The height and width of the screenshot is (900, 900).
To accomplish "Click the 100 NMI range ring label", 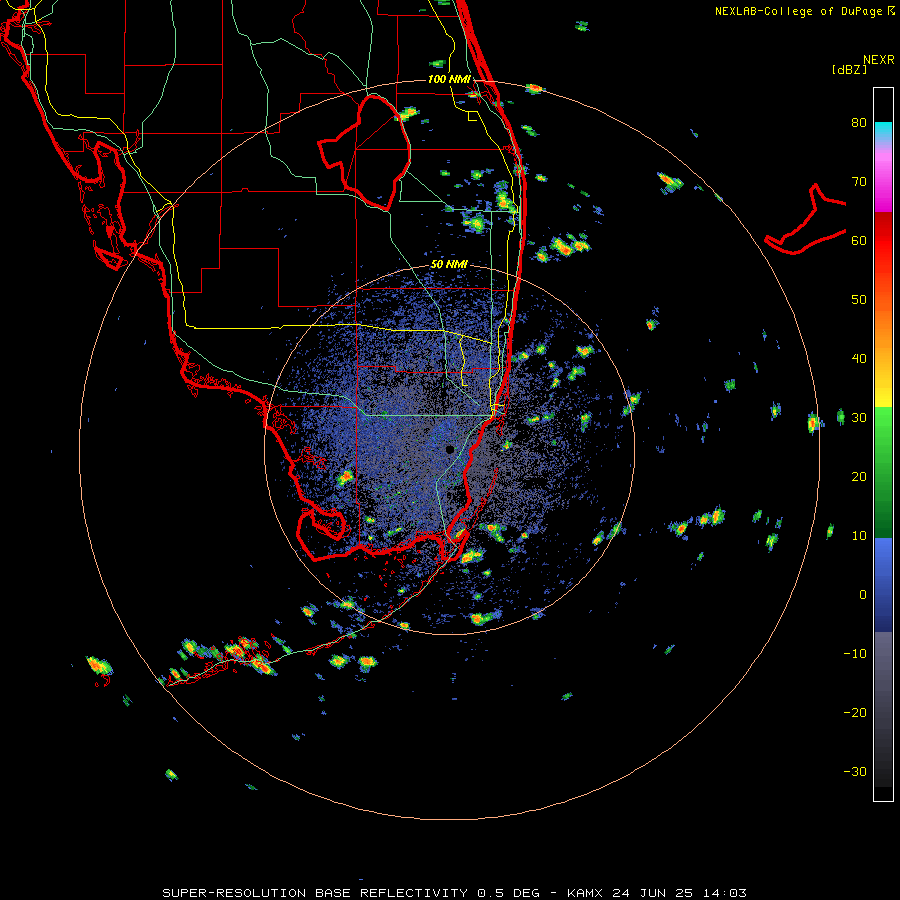I will click(x=449, y=79).
